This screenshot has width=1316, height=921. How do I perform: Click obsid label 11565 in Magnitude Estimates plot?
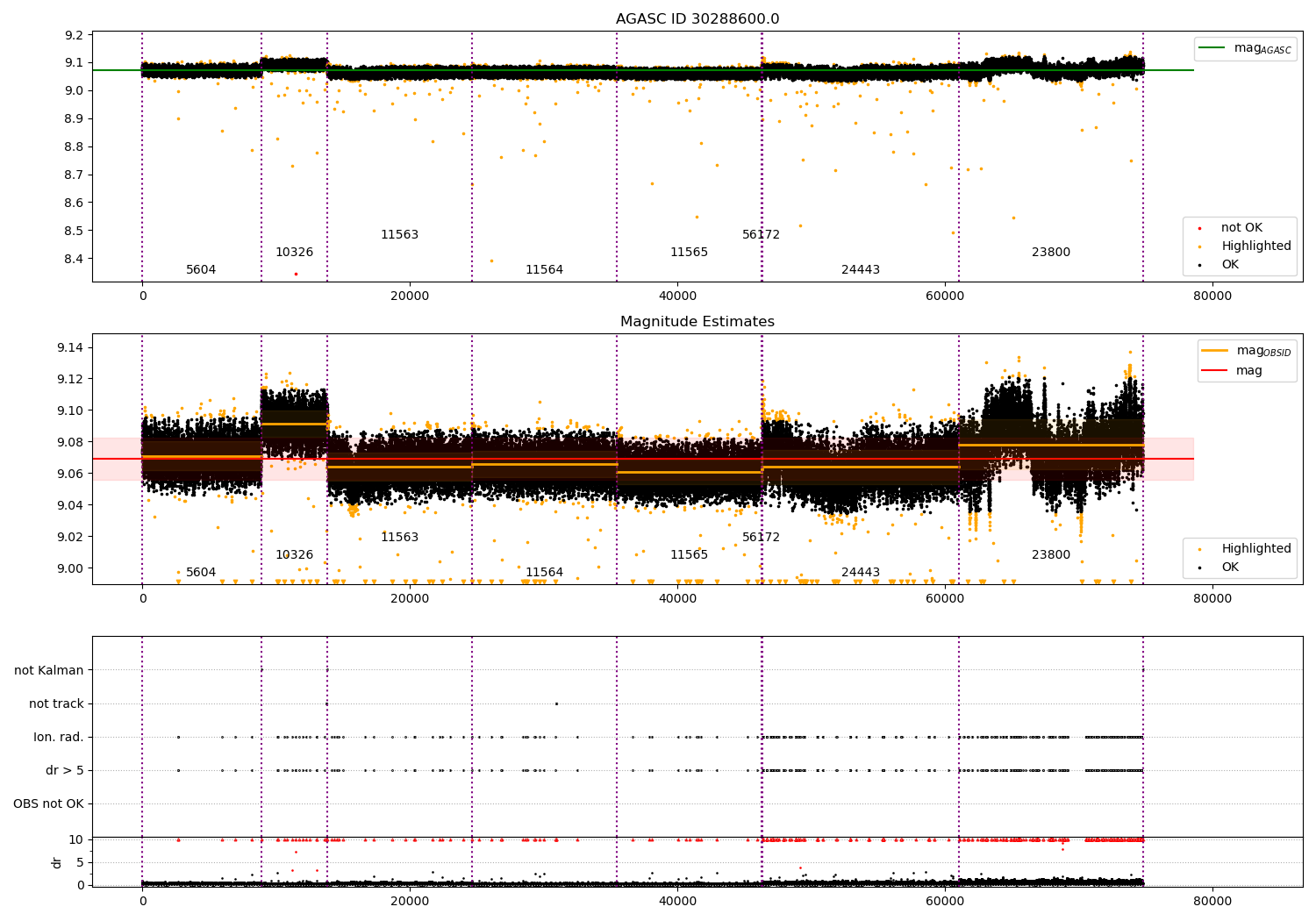(689, 555)
